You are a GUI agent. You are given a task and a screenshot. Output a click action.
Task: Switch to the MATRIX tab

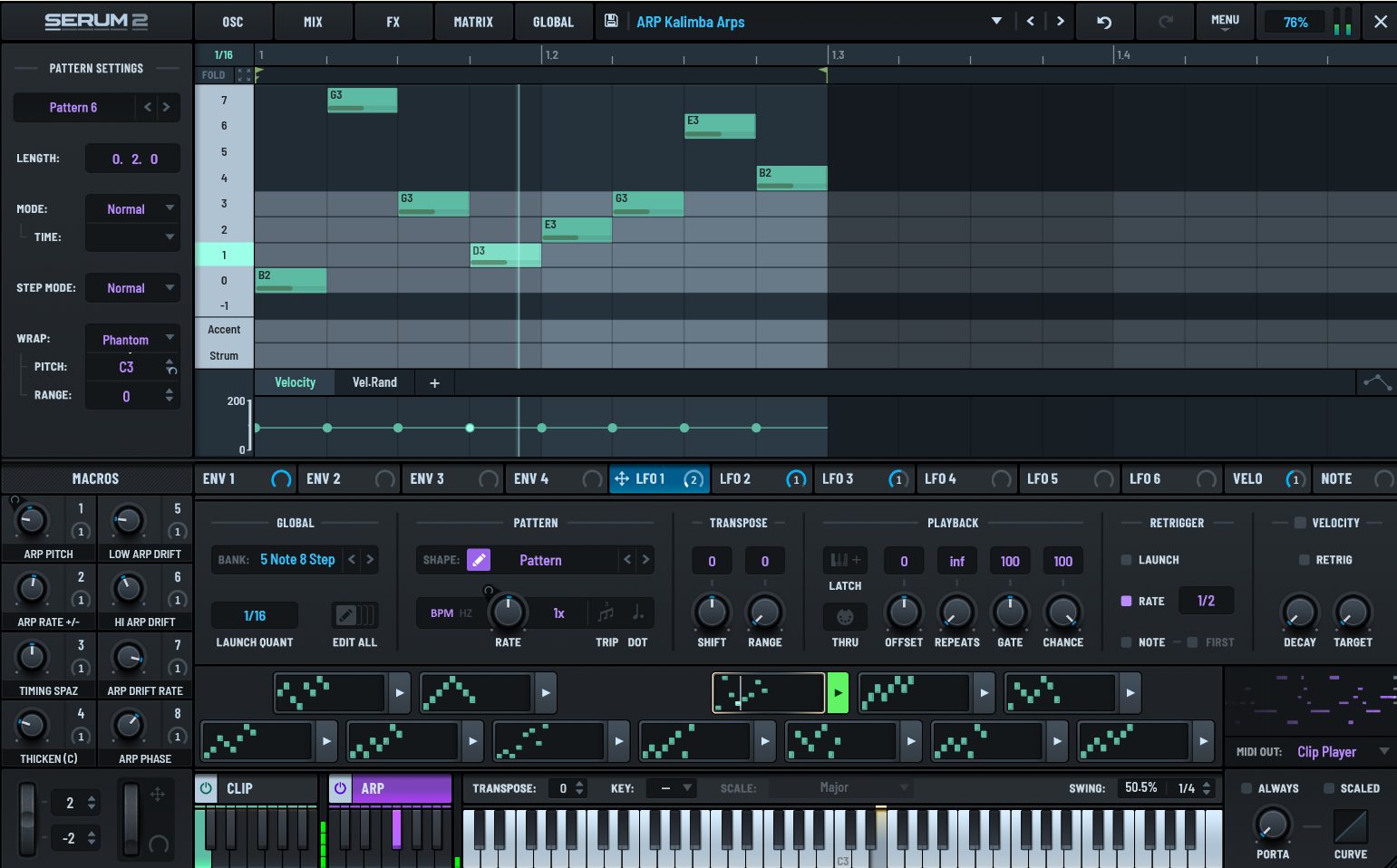click(473, 21)
